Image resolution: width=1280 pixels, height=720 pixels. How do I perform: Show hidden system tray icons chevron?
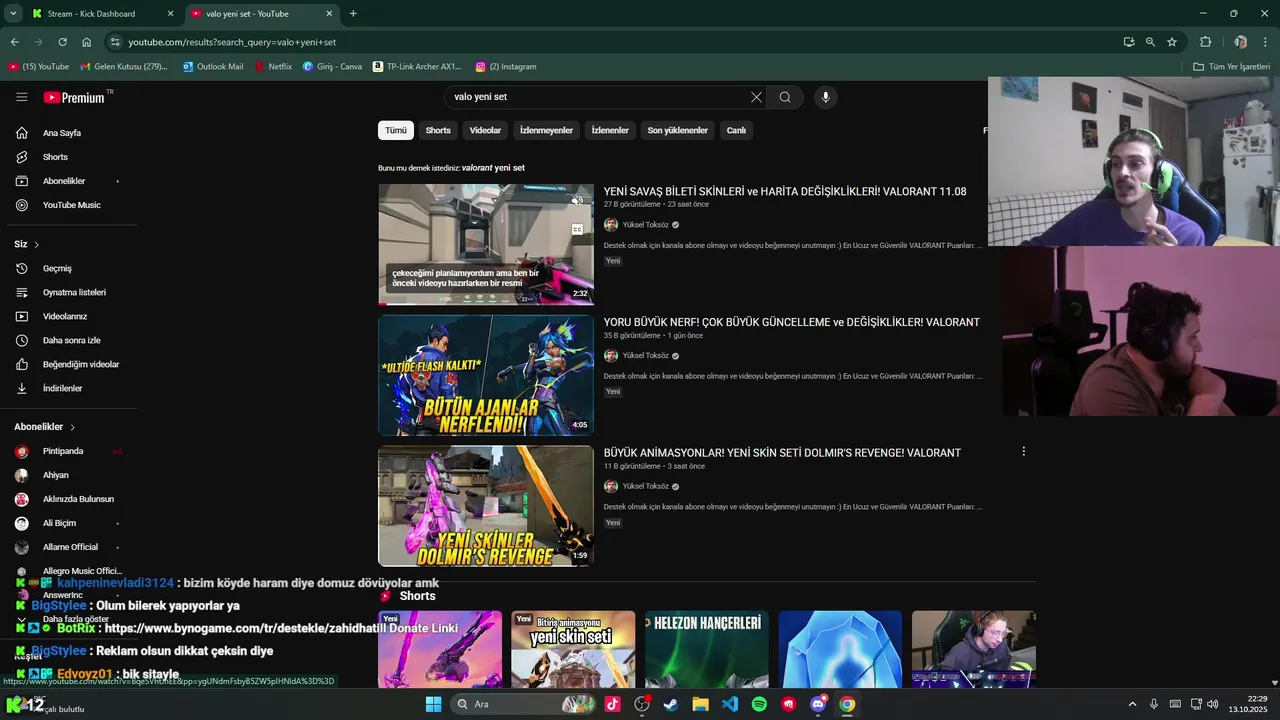[x=1132, y=704]
